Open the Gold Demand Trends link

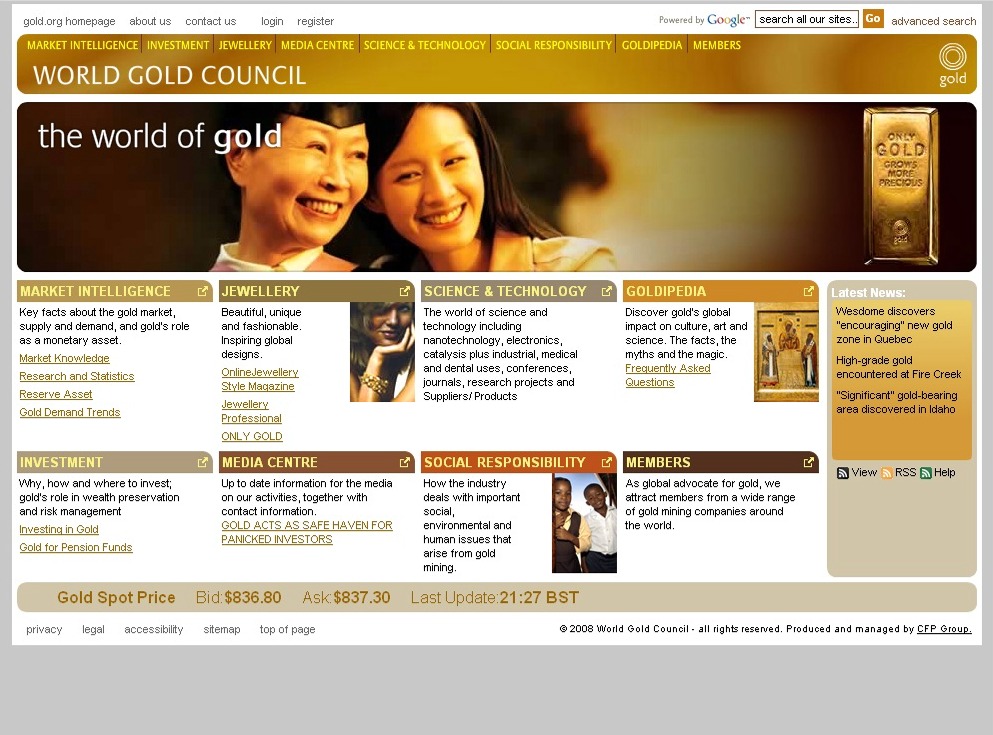(70, 413)
